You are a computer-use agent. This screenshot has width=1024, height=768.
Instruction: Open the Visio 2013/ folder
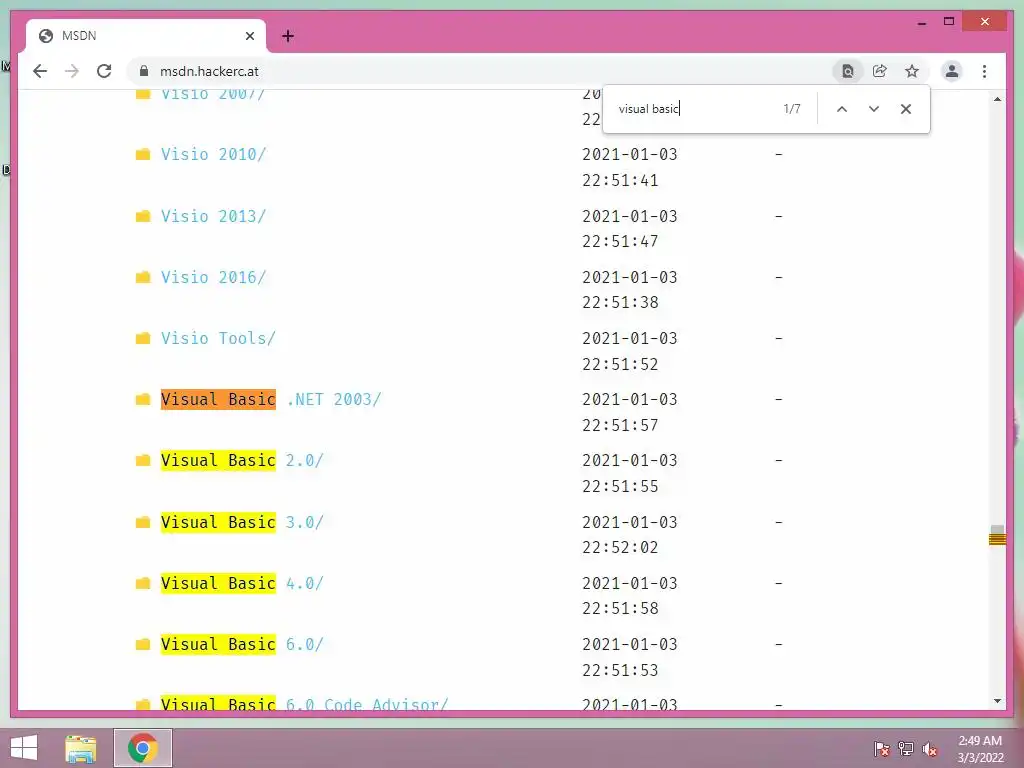(x=214, y=216)
